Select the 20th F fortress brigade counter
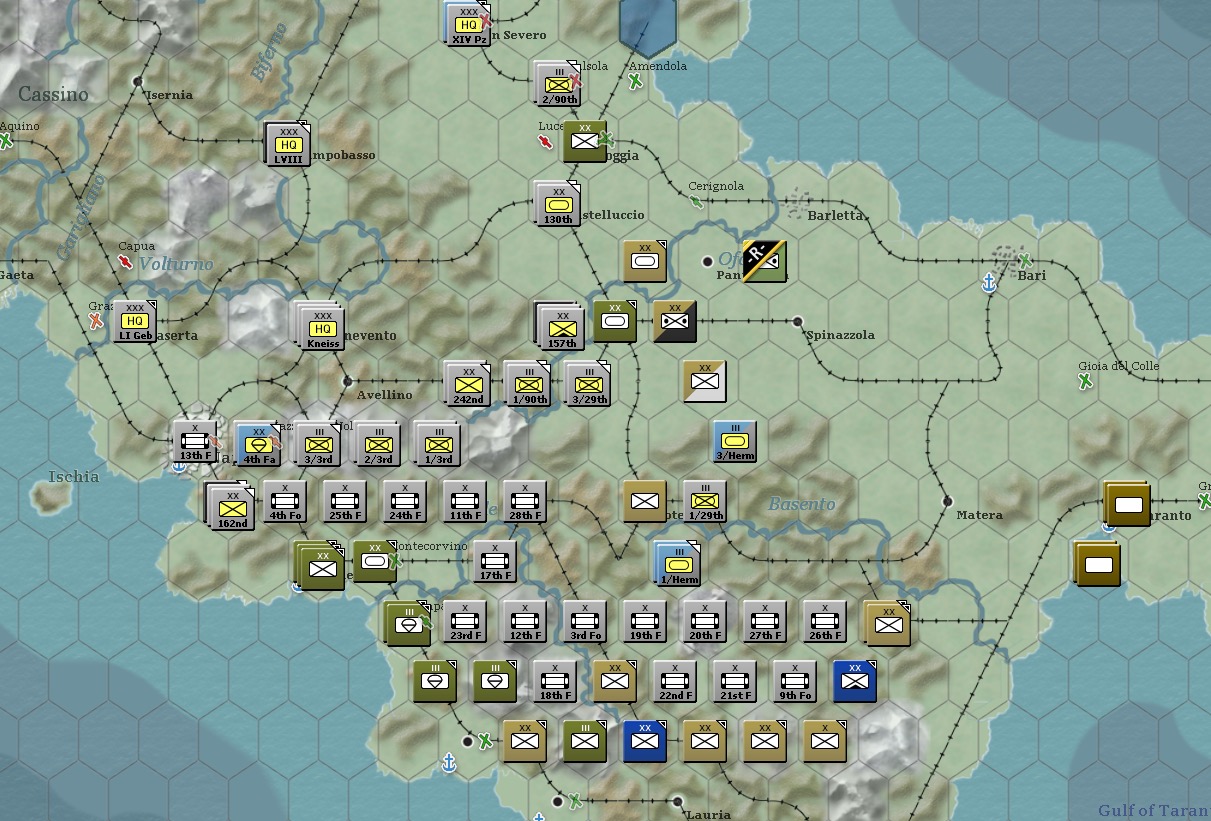Screen dimensions: 1211x821 click(x=706, y=622)
